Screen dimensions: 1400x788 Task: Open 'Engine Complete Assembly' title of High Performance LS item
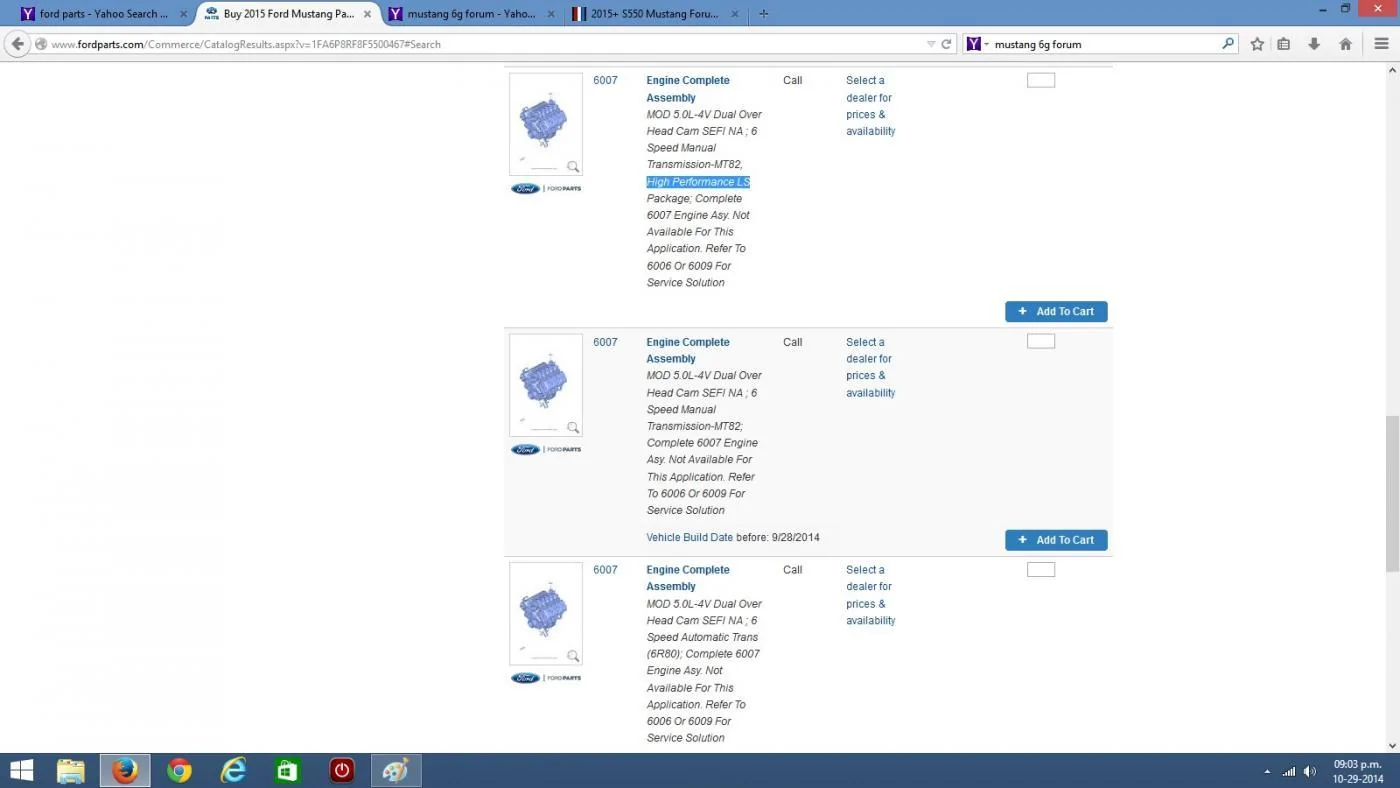point(688,89)
